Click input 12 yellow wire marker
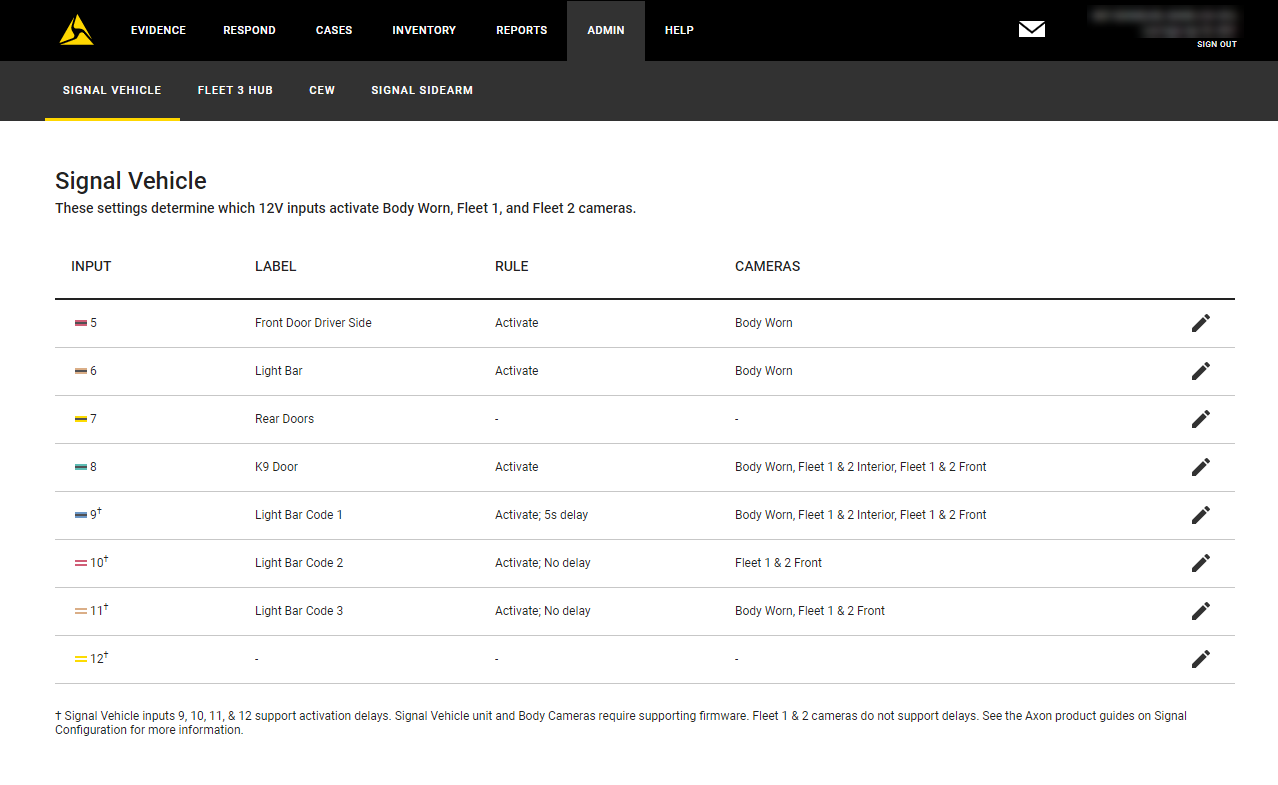The width and height of the screenshot is (1278, 785). (81, 659)
